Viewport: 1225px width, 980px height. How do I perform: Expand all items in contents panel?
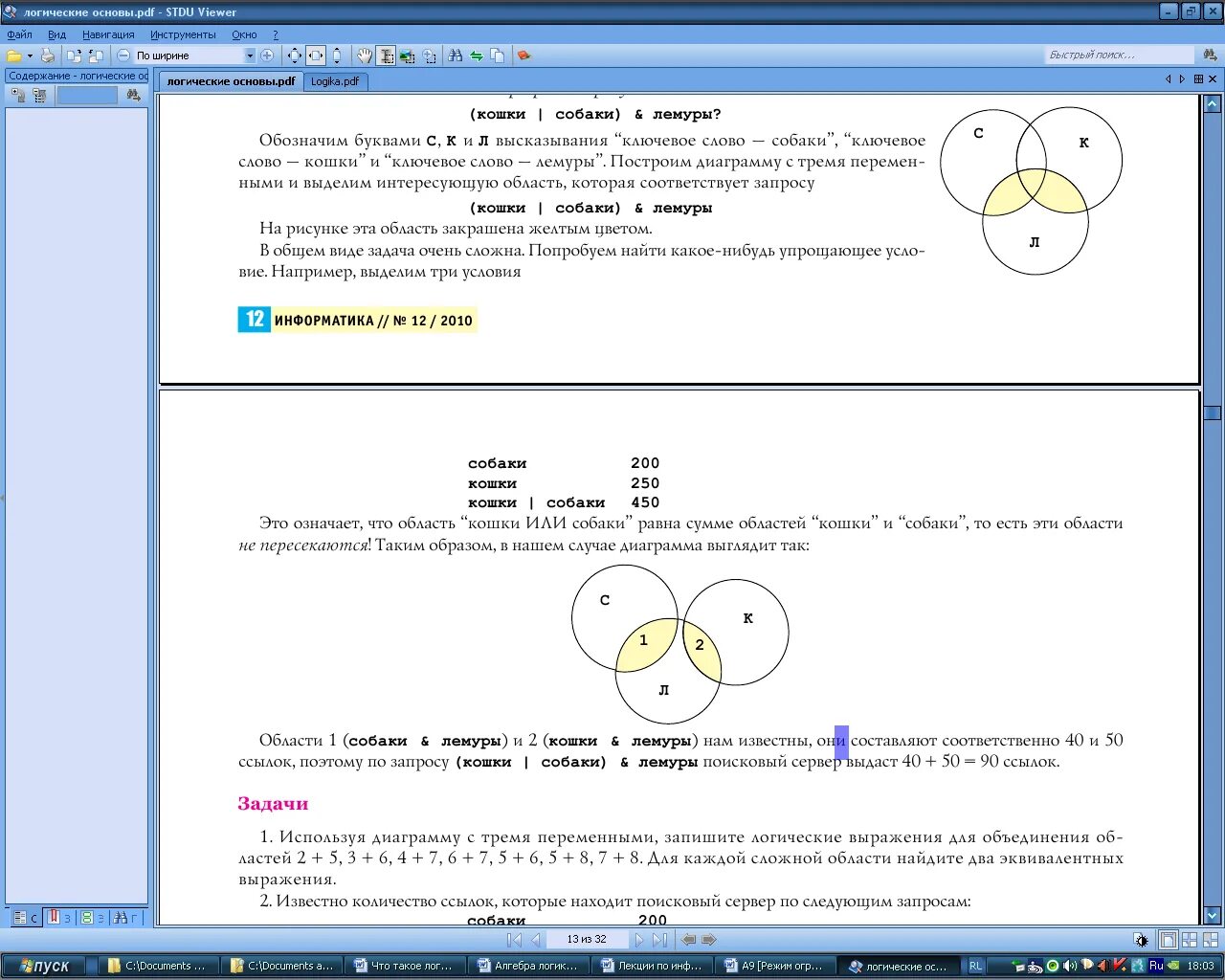click(x=18, y=95)
